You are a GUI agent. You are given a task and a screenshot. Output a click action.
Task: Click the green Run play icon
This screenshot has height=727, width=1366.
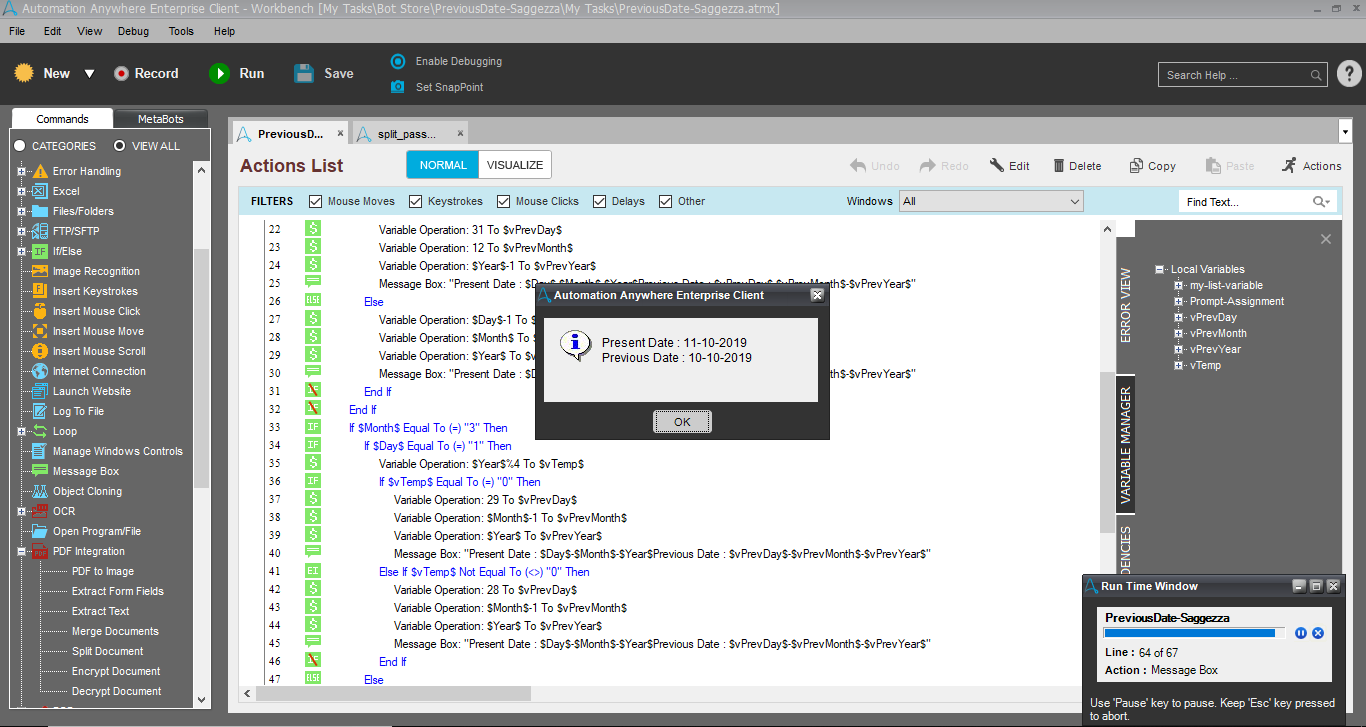[x=219, y=73]
